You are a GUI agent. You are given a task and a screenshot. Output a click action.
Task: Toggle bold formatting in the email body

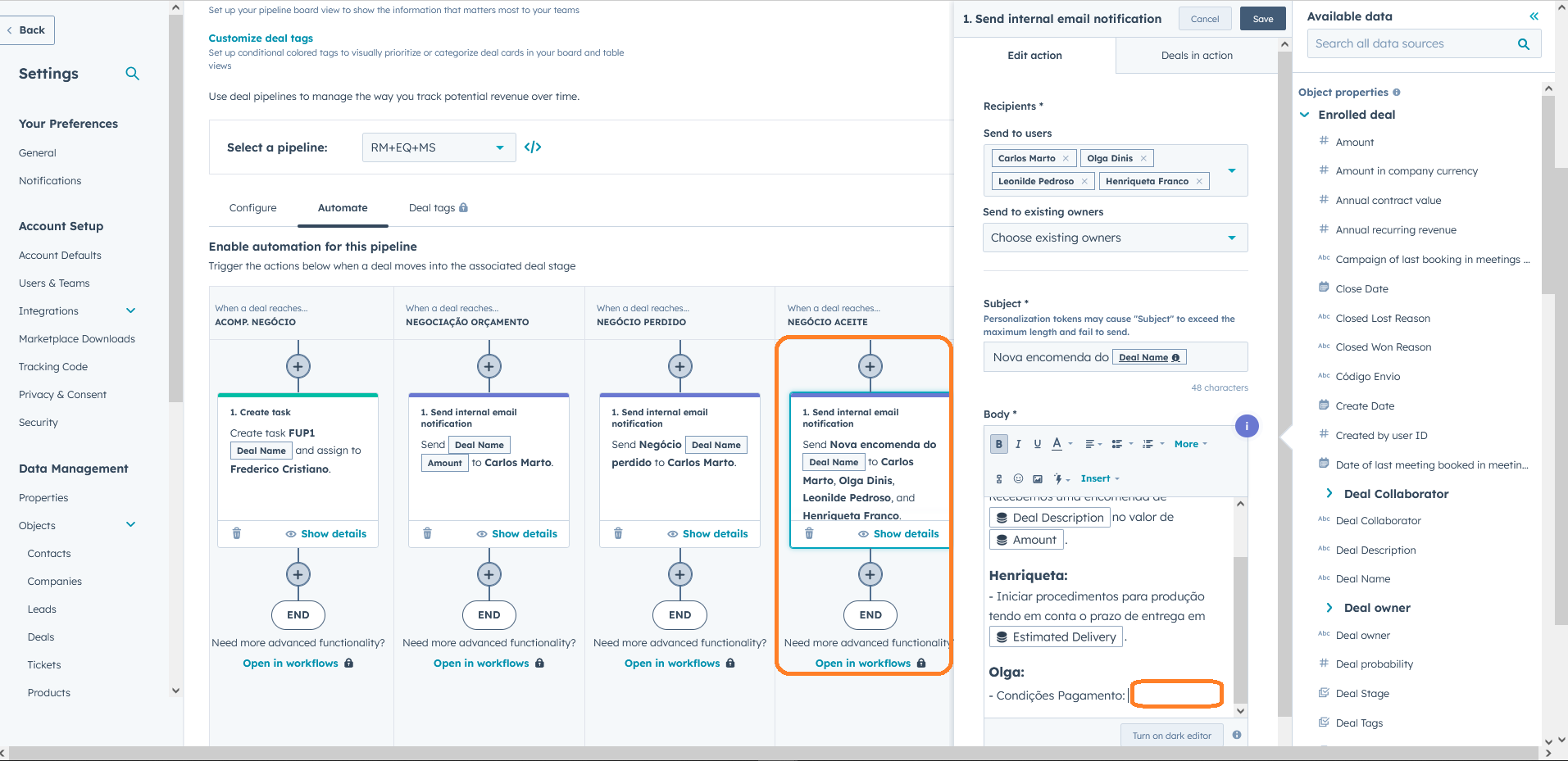[998, 443]
